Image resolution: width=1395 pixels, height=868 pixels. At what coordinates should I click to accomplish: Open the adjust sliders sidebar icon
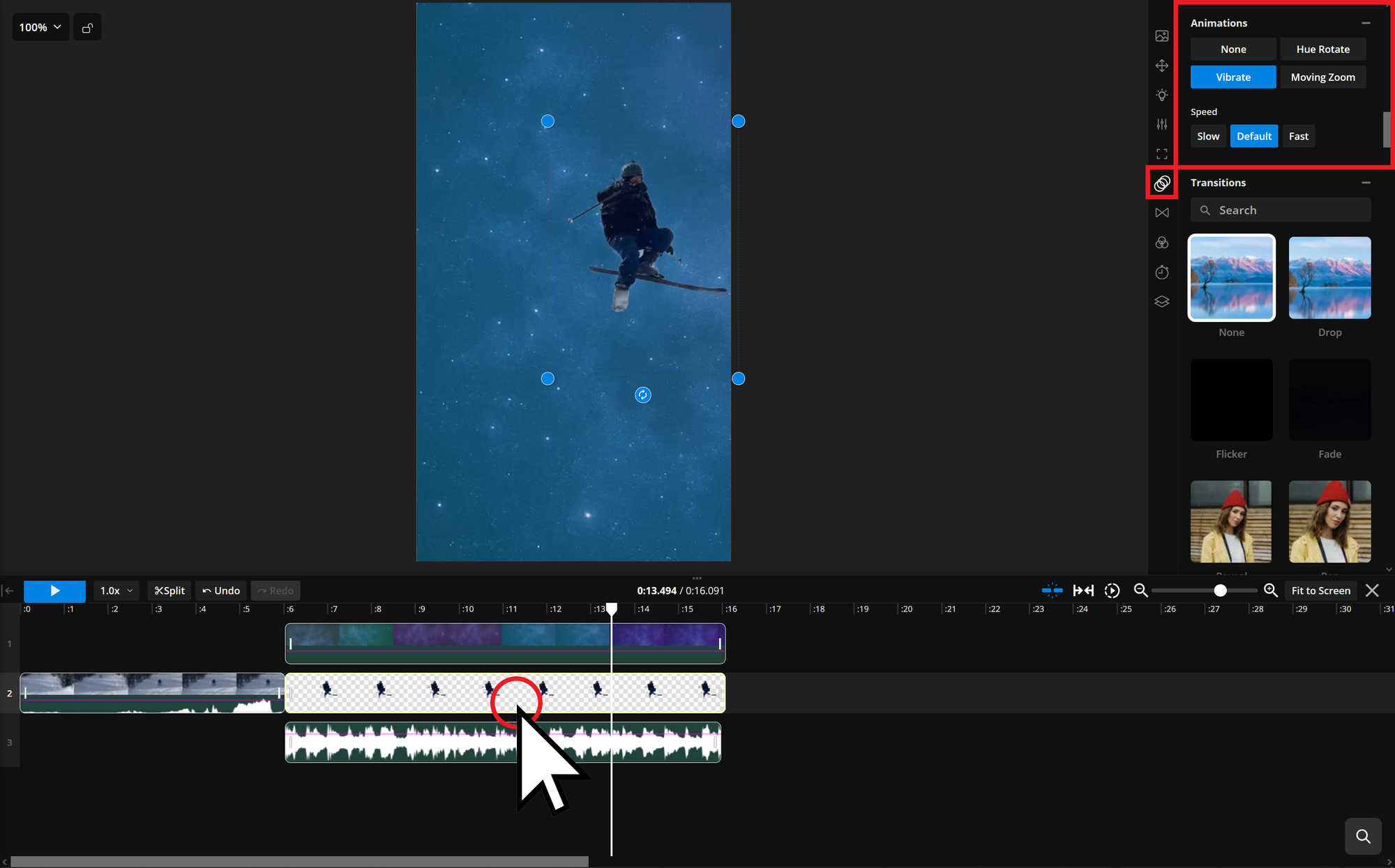pos(1161,124)
